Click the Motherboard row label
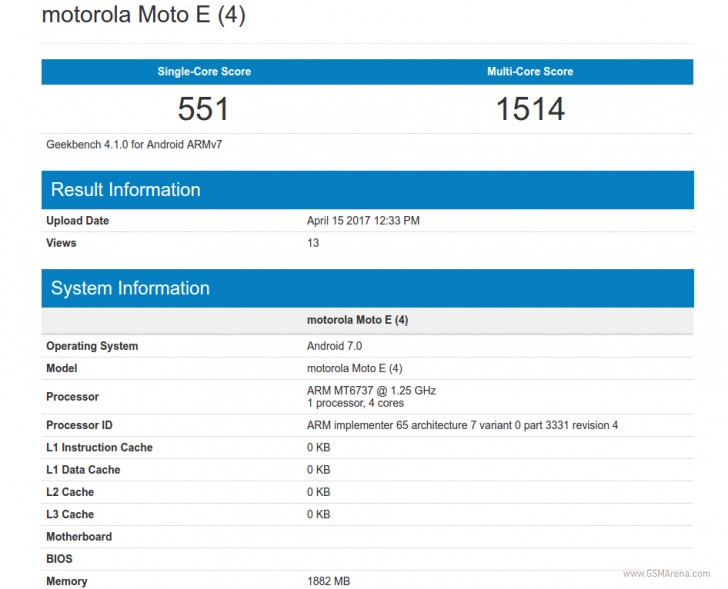The width and height of the screenshot is (728, 589). (79, 537)
